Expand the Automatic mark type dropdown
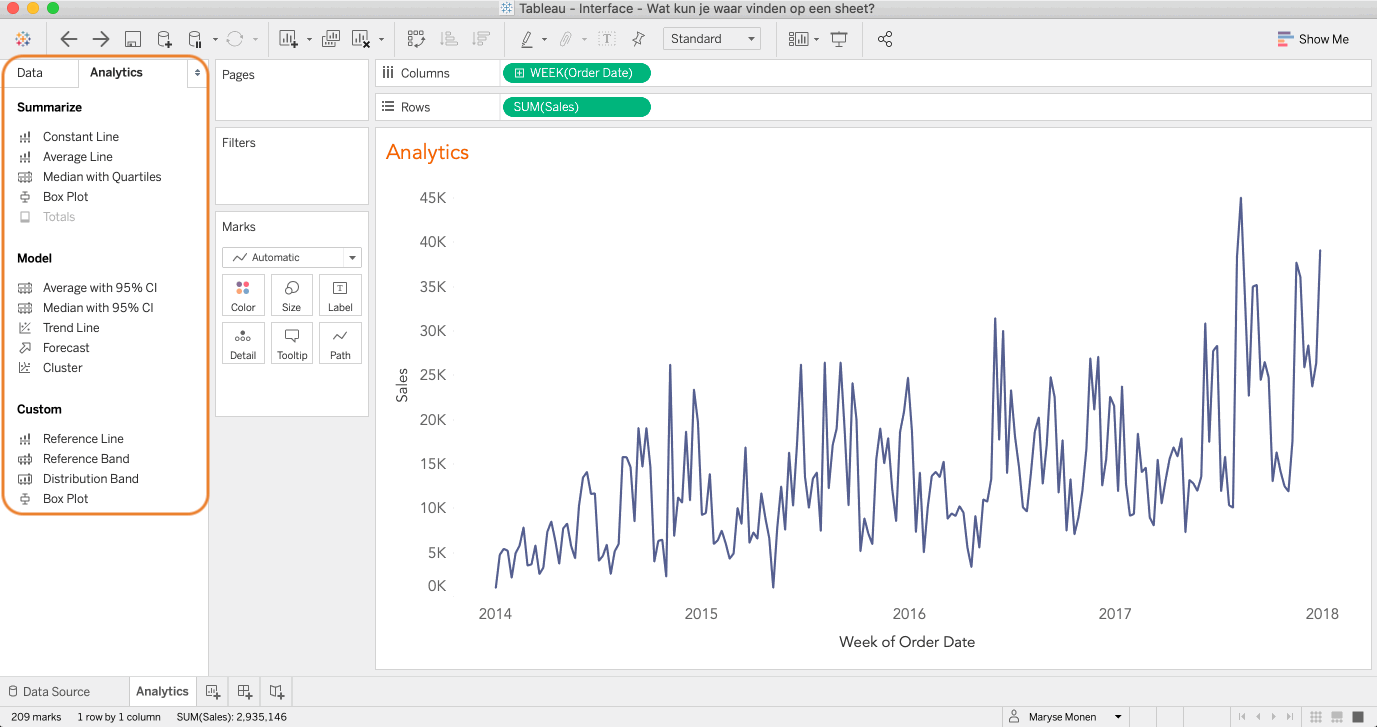Image resolution: width=1377 pixels, height=727 pixels. click(x=352, y=258)
